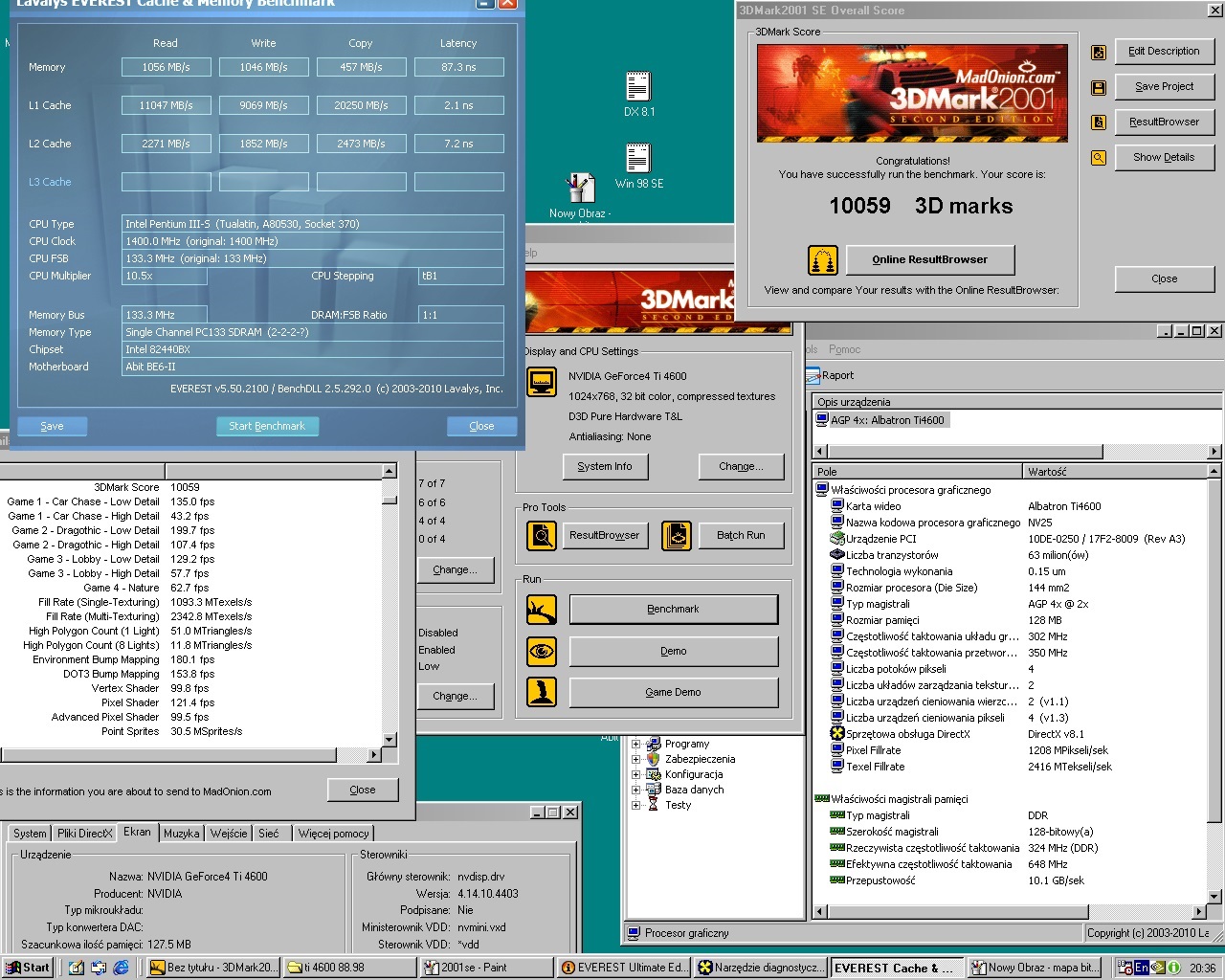Click the Online ResultBrowser people icon
Screen dimensions: 1225x980
[x=823, y=259]
